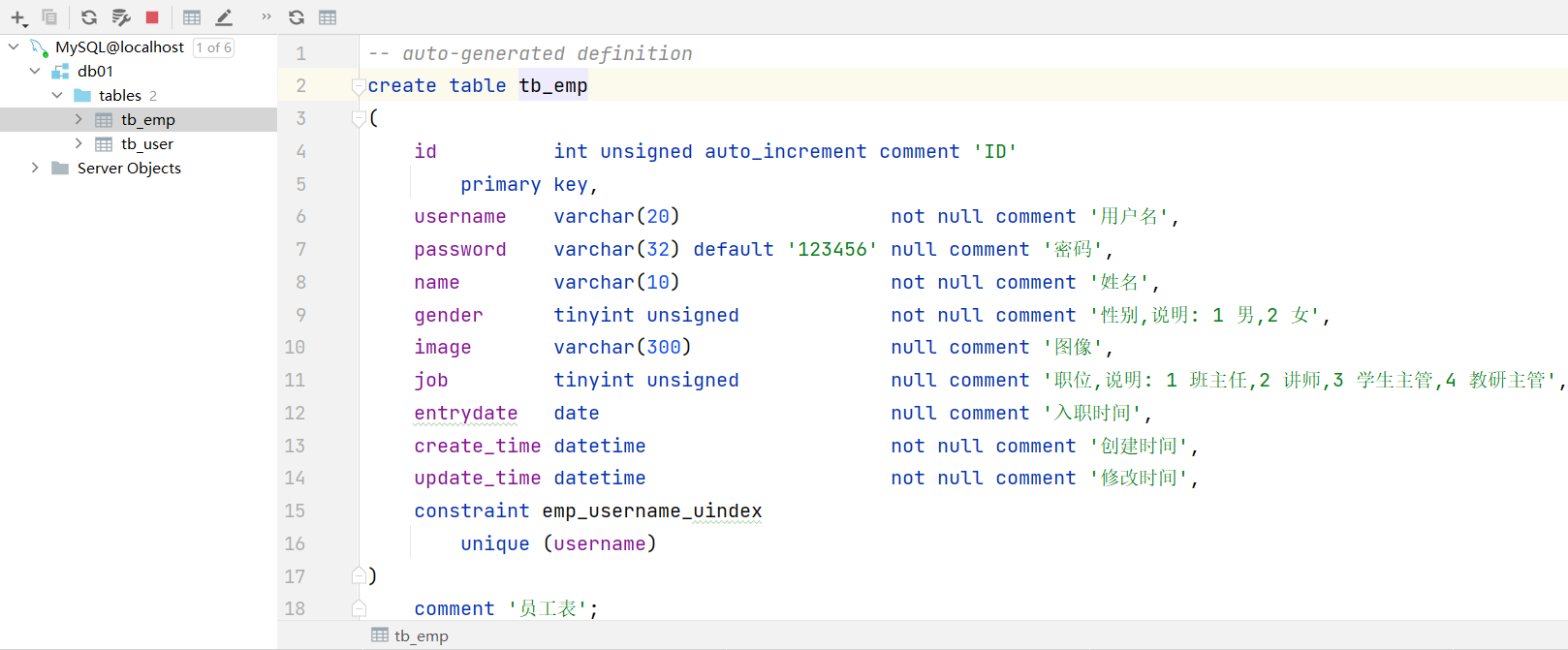
Task: Expand the Server Objects folder
Action: pyautogui.click(x=35, y=168)
